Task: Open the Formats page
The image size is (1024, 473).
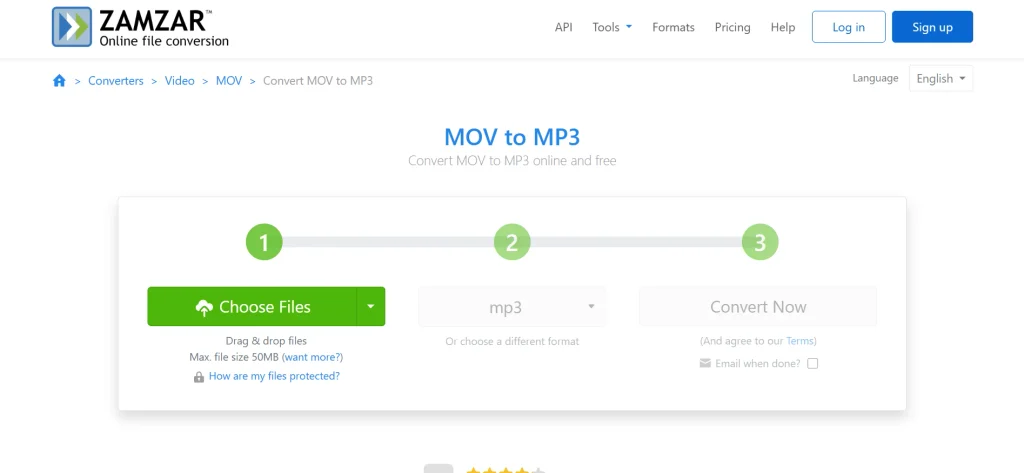Action: coord(673,27)
